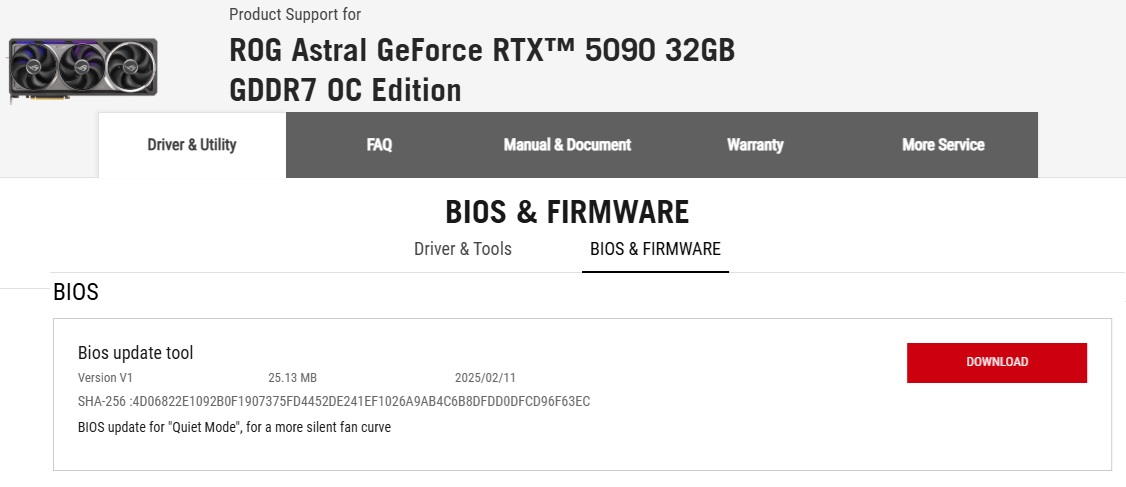Go to the Warranty tab
The height and width of the screenshot is (487, 1126).
coord(755,144)
